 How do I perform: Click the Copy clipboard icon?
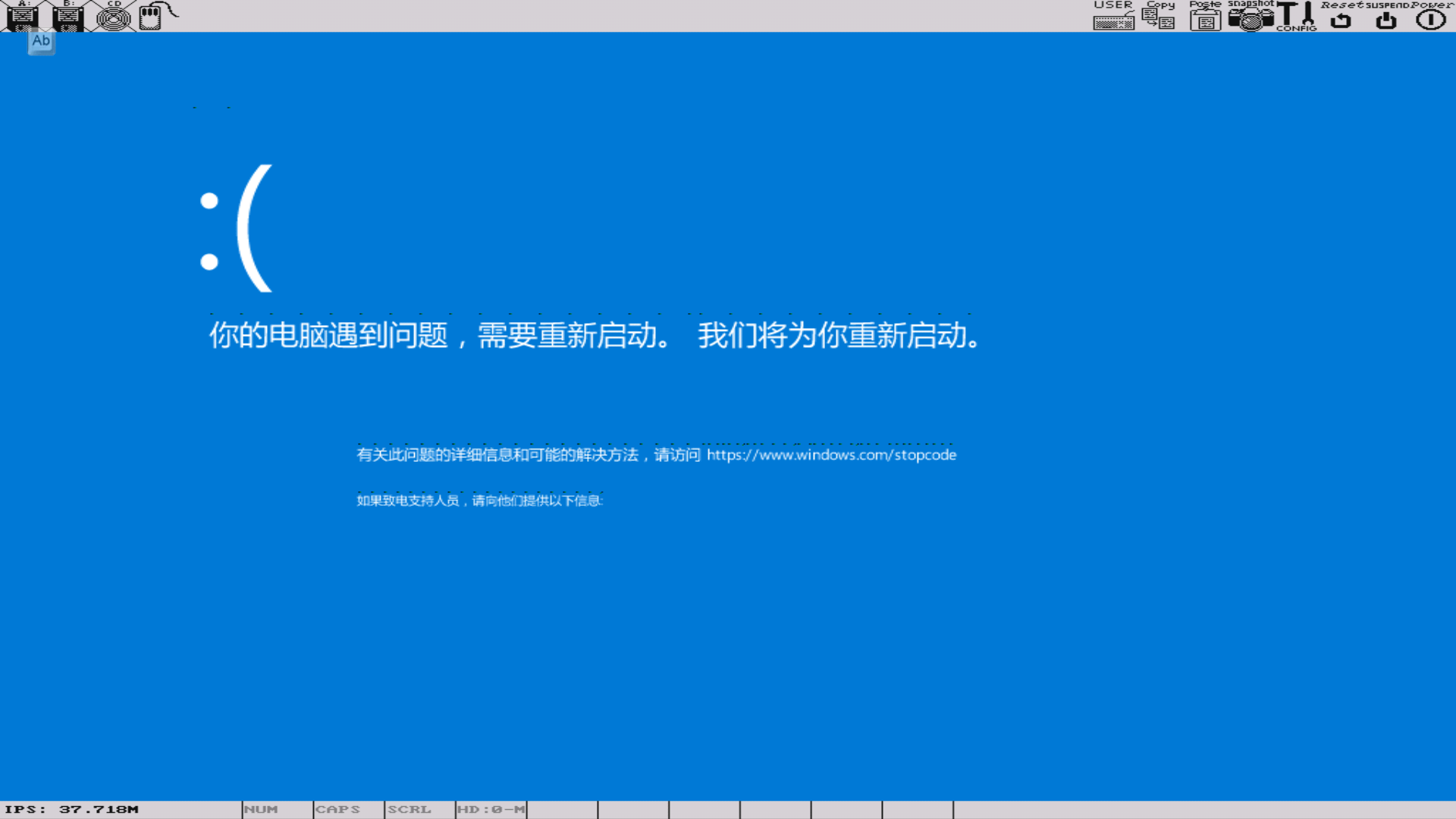pos(1159,16)
